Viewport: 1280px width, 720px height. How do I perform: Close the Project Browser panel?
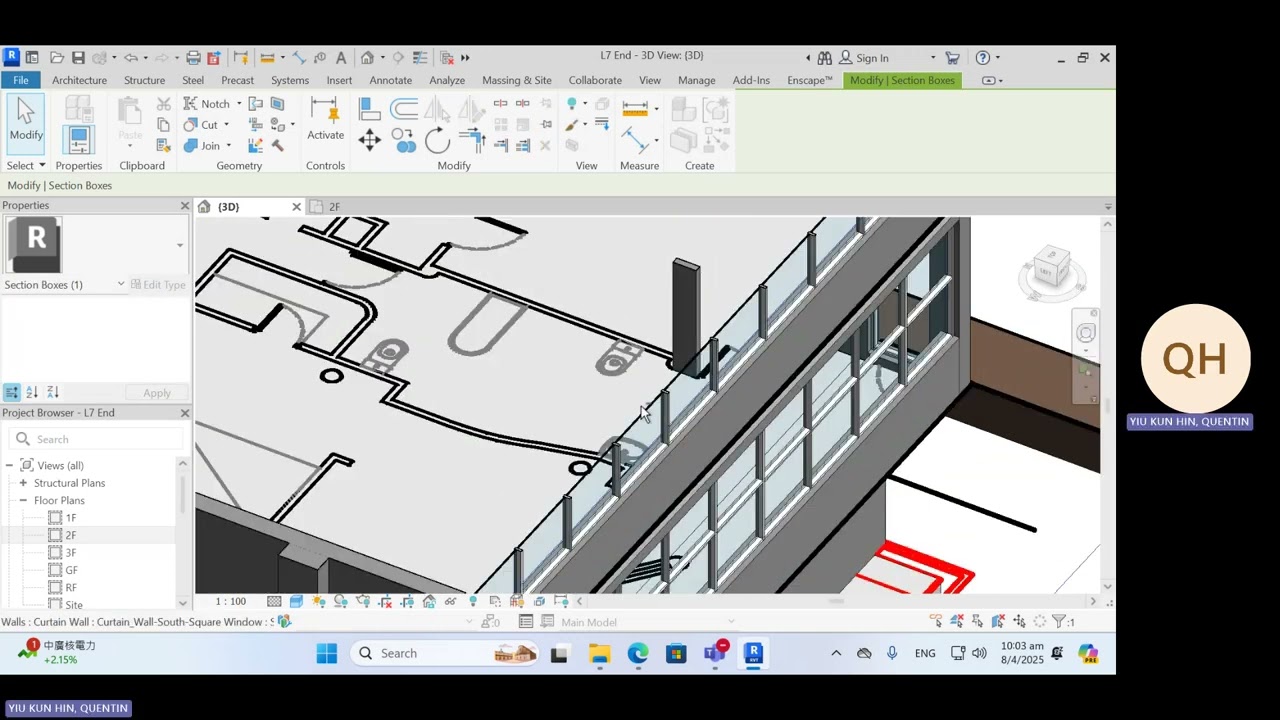[184, 413]
